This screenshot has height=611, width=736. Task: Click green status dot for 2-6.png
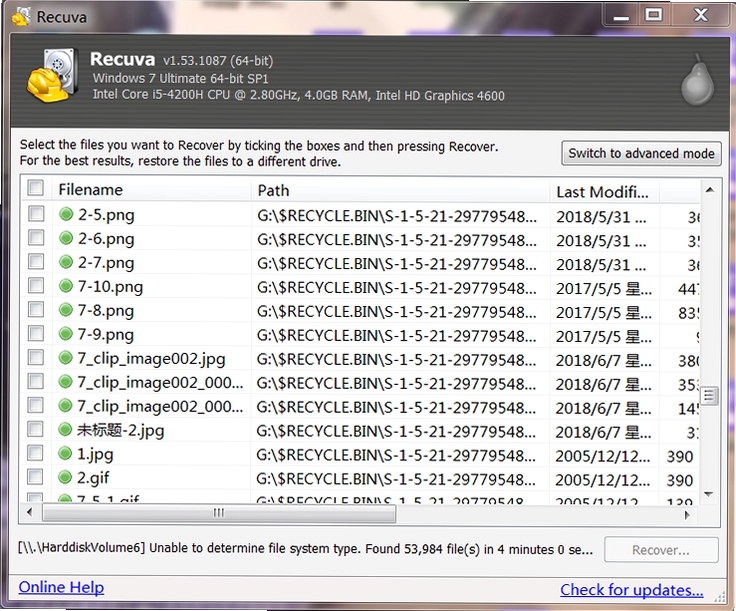pos(66,238)
